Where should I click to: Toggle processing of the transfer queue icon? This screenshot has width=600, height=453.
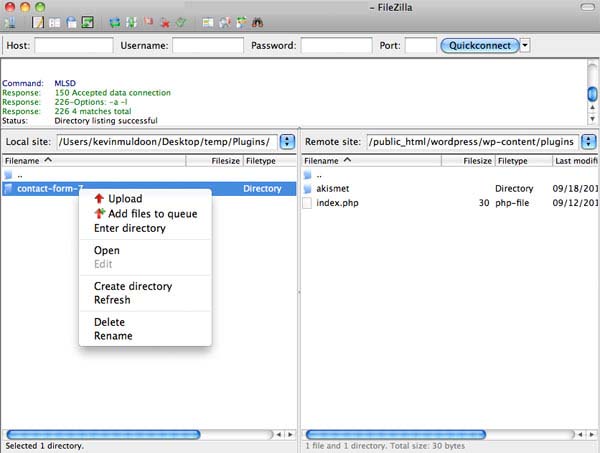click(131, 23)
